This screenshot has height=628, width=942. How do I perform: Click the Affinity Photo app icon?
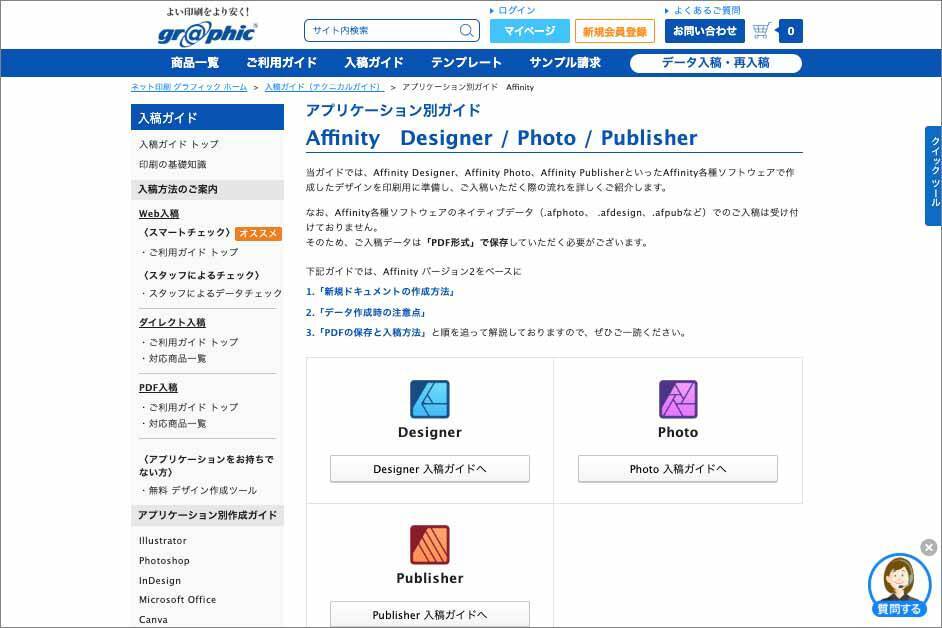pos(678,398)
